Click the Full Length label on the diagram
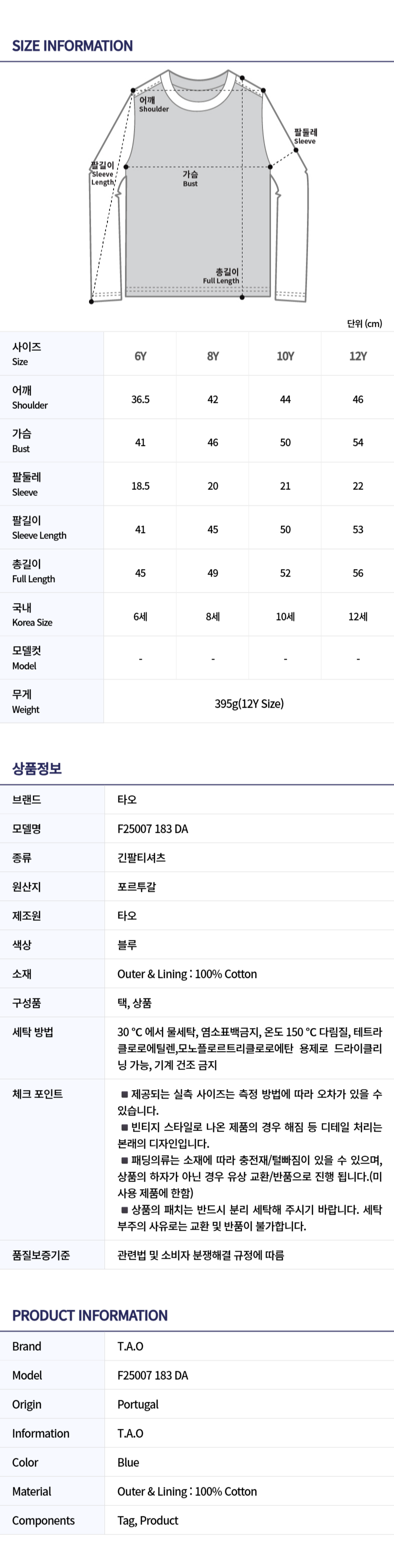394x1568 pixels. (x=222, y=276)
